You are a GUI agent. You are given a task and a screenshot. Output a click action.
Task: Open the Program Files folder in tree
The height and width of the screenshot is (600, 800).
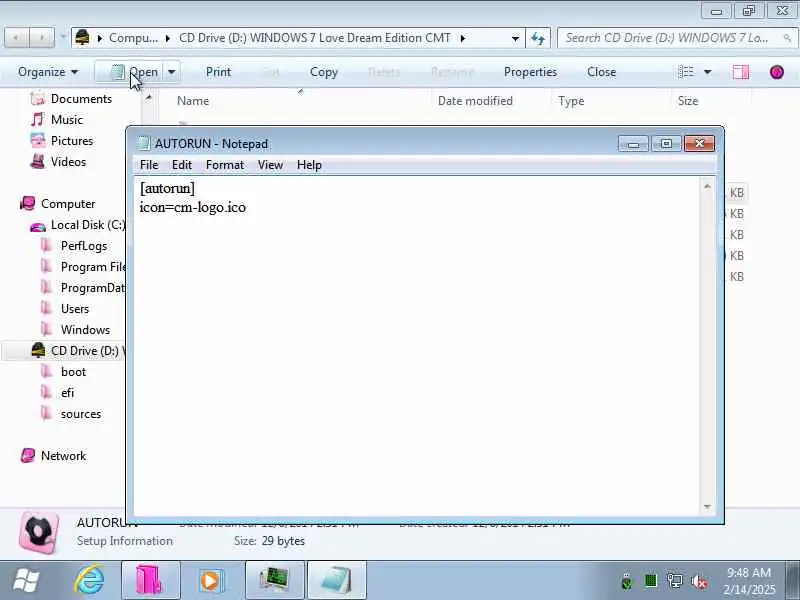(92, 267)
